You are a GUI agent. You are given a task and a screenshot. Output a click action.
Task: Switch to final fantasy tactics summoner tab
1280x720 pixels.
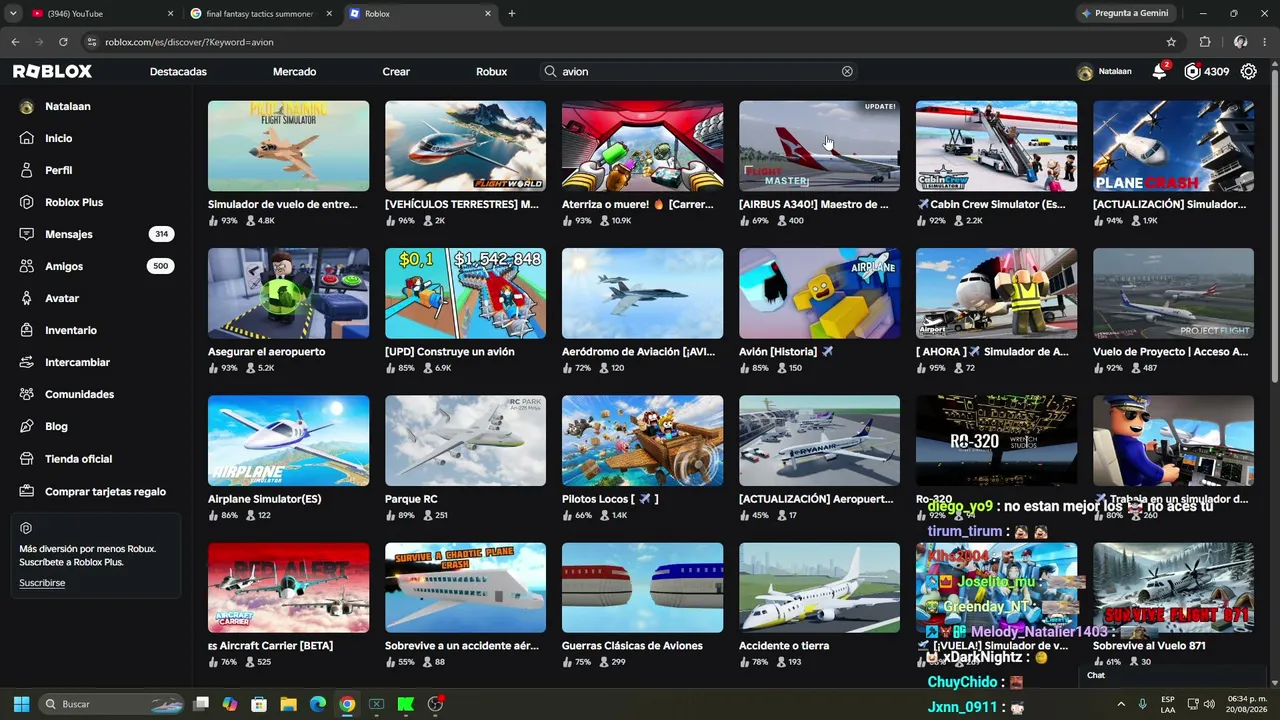point(258,14)
